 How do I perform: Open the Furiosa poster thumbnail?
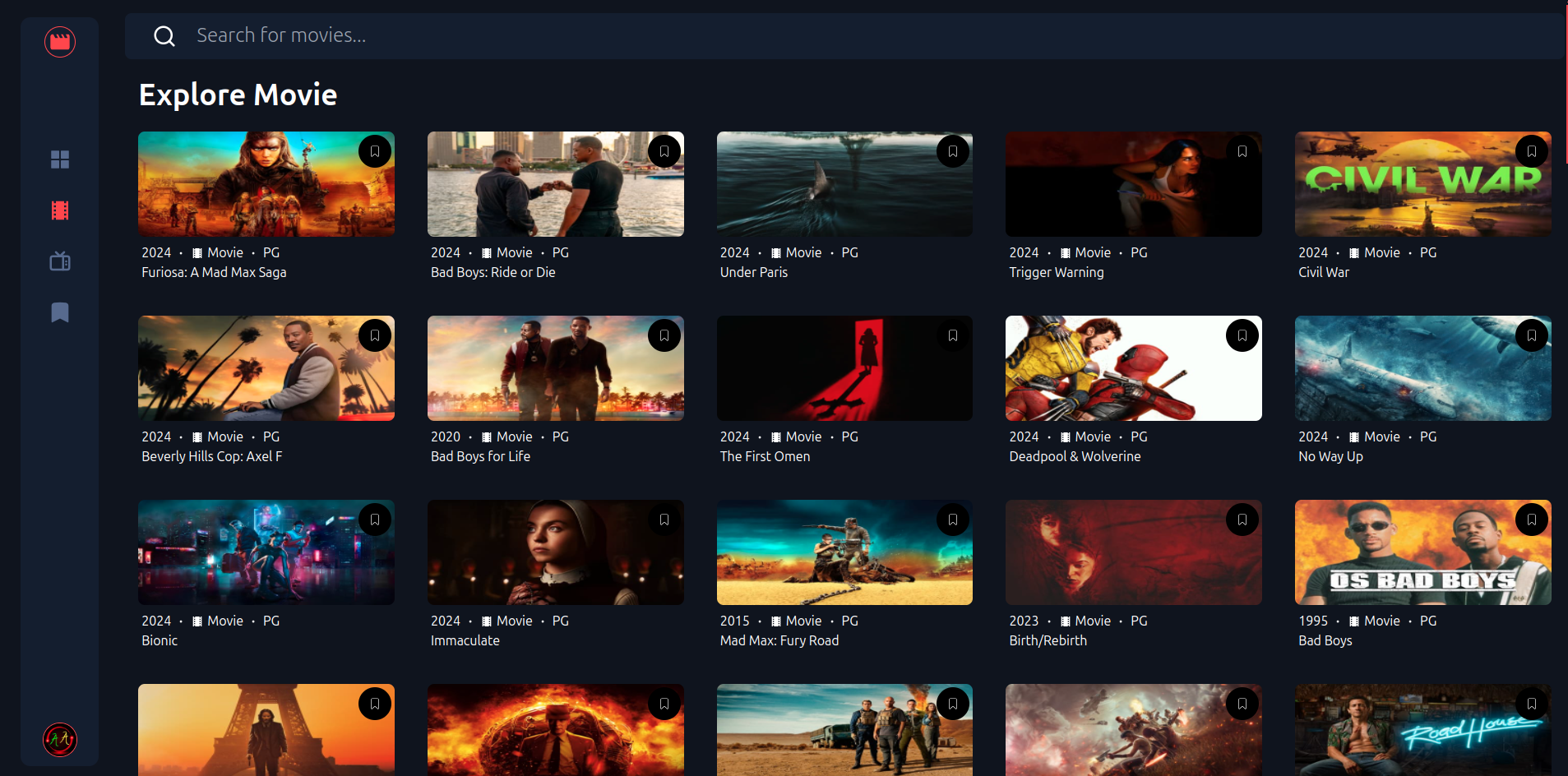(x=266, y=184)
